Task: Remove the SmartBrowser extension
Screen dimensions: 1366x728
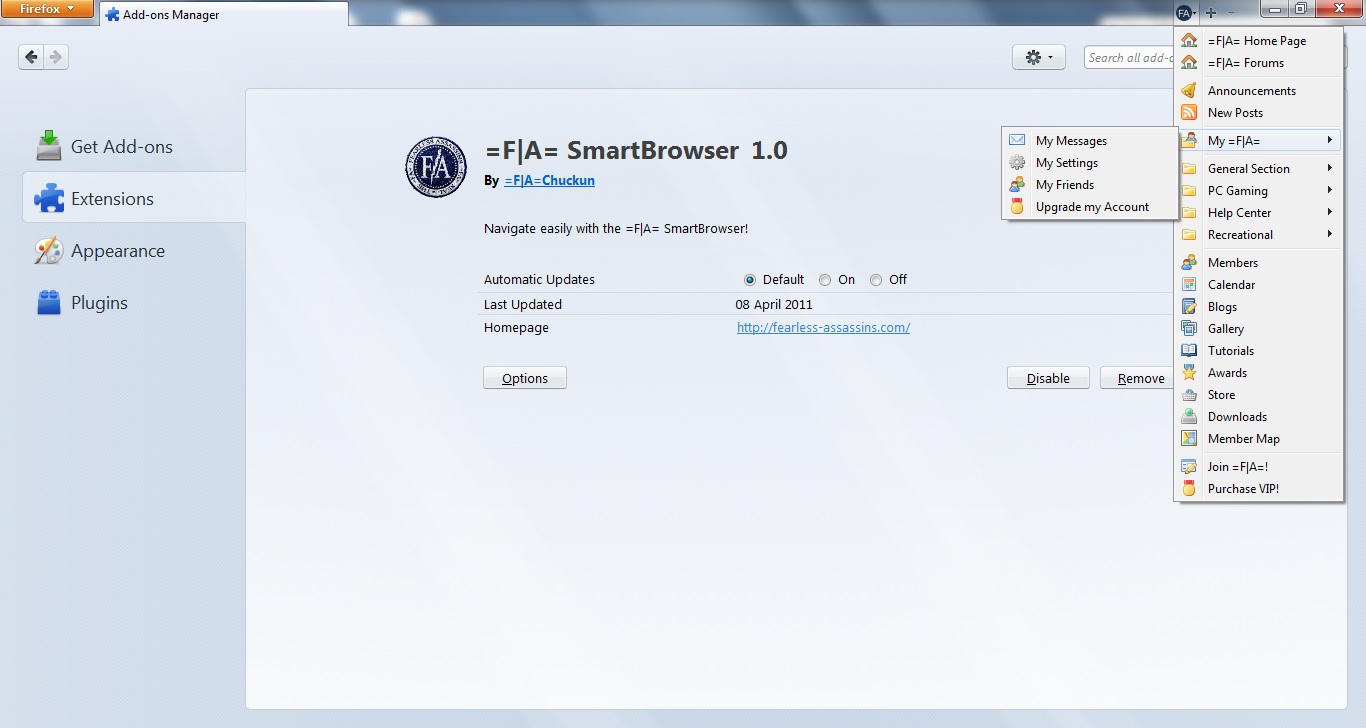Action: pos(1138,378)
